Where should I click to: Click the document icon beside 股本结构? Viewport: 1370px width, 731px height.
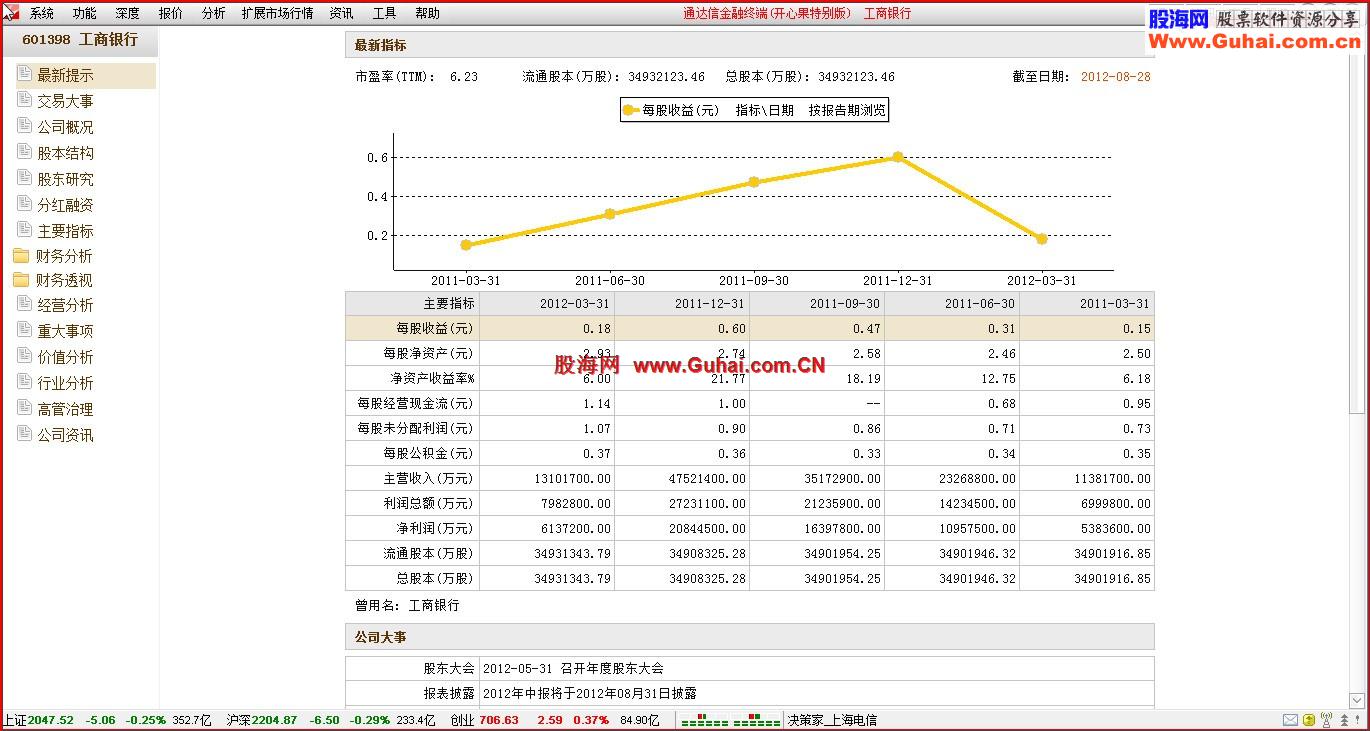[x=24, y=152]
